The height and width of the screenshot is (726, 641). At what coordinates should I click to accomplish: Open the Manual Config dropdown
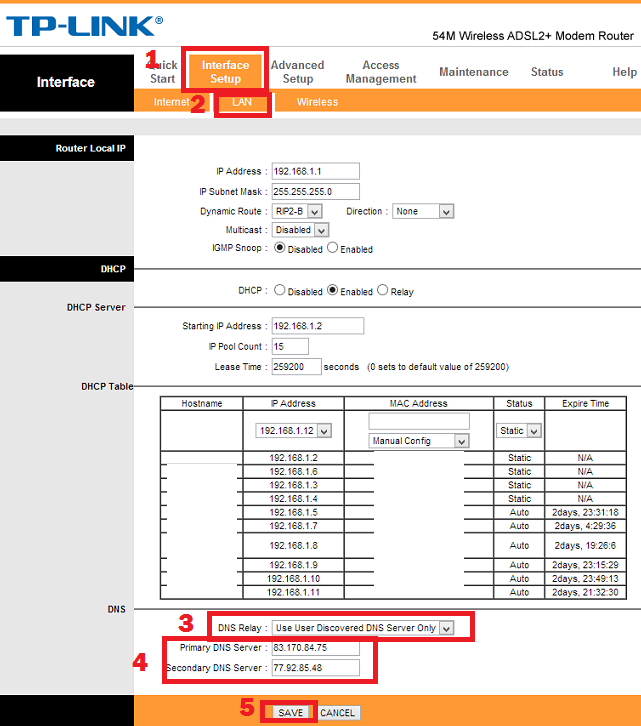(x=419, y=441)
